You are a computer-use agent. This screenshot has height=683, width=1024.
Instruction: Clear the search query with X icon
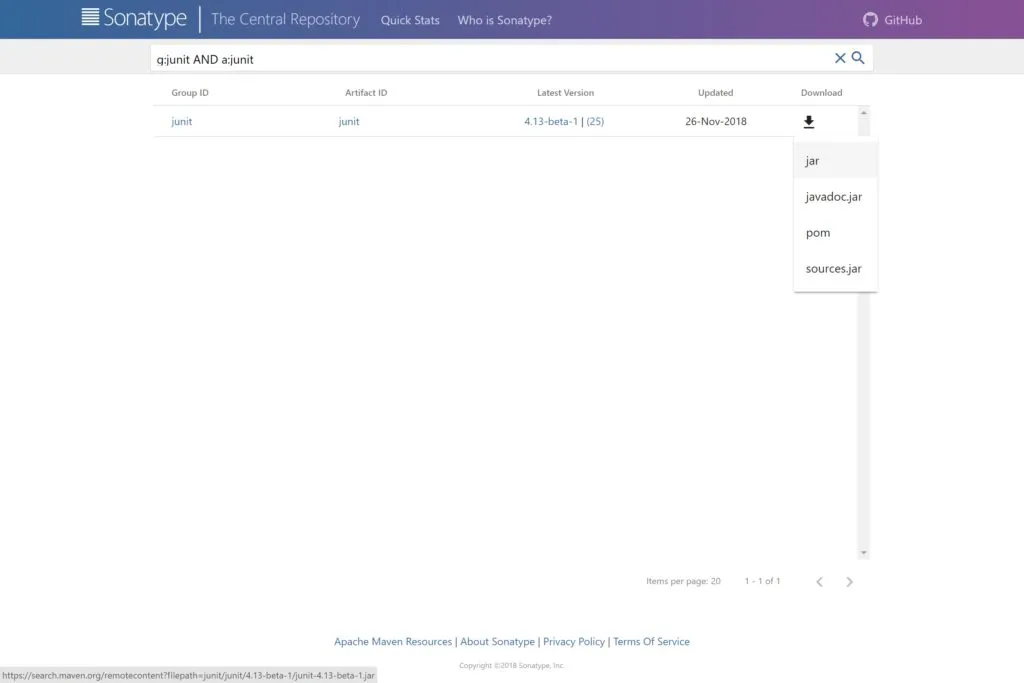pyautogui.click(x=840, y=58)
